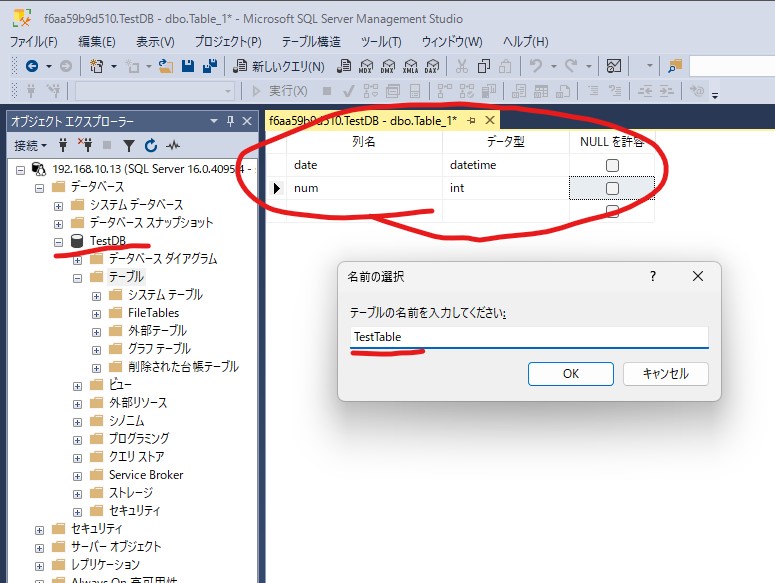775x583 pixels.
Task: Expand the ビュー folder node
Action: (x=77, y=386)
